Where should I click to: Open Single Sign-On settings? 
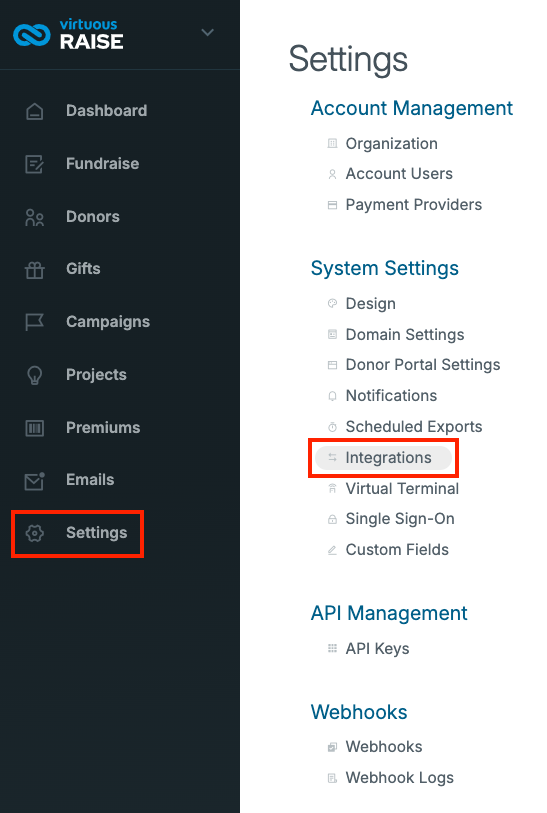coord(400,519)
